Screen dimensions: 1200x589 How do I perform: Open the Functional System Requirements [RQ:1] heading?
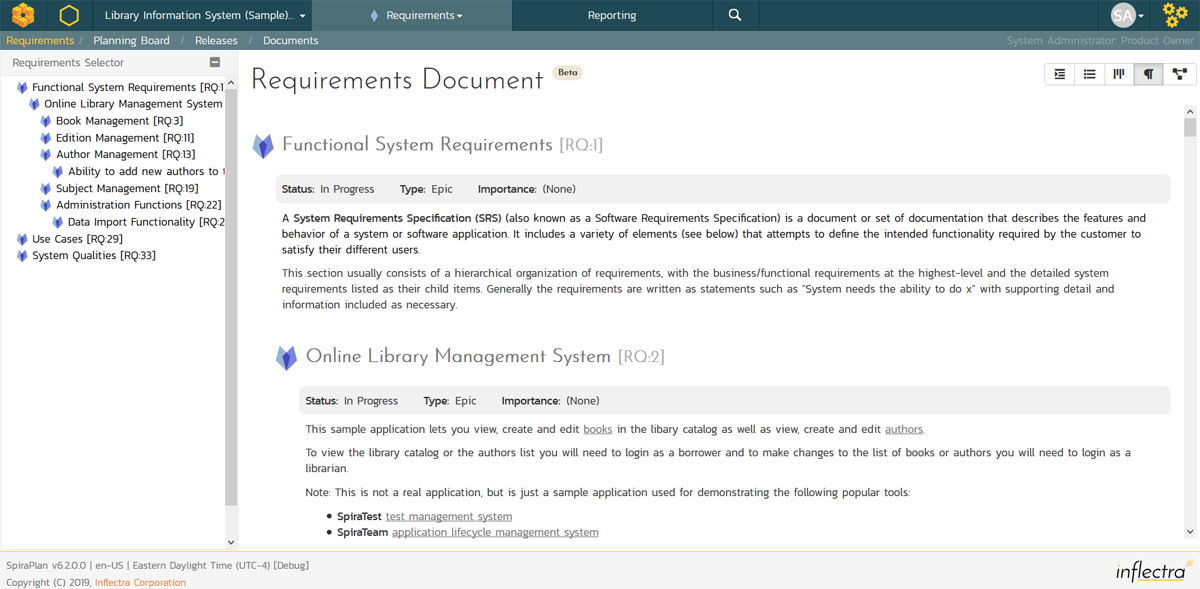442,145
